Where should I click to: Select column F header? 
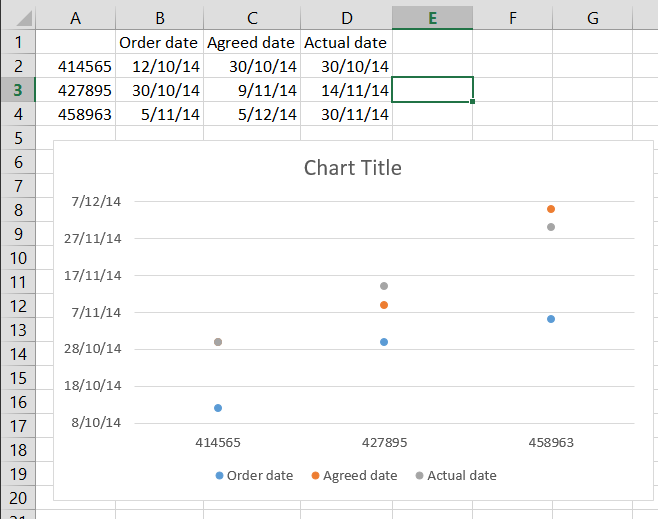tap(512, 18)
